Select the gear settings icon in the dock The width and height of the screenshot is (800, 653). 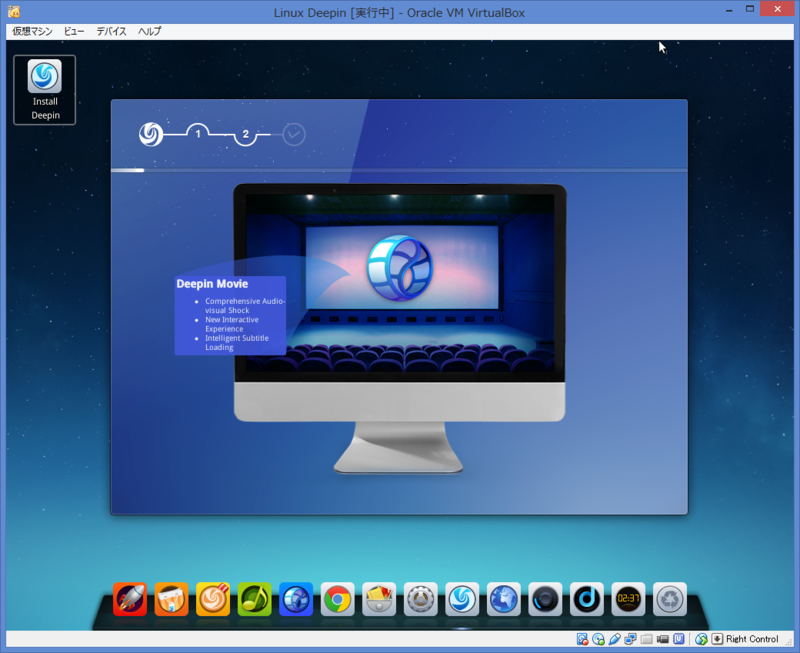(x=419, y=600)
